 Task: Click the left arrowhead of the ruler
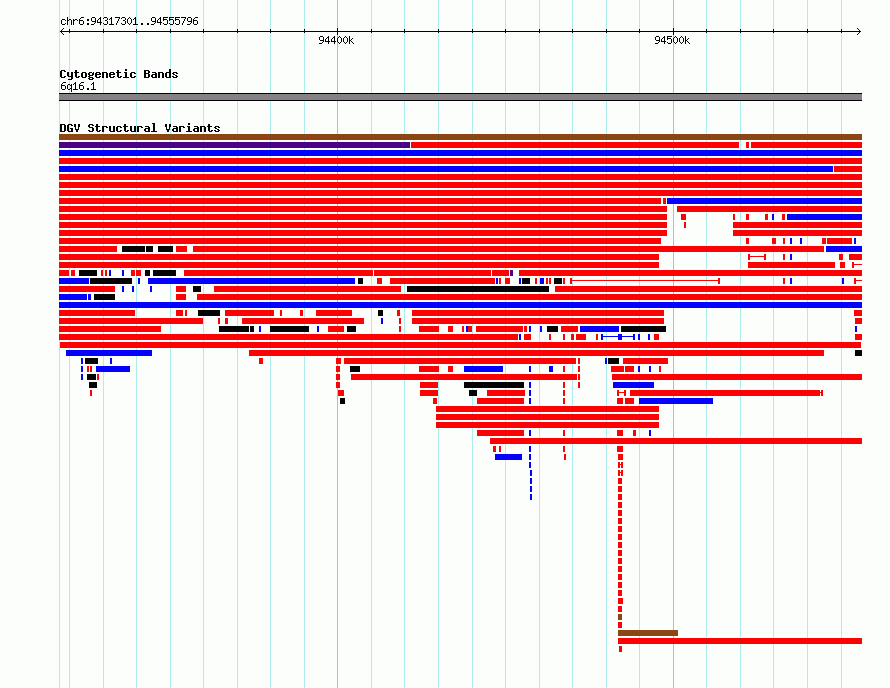tap(62, 32)
